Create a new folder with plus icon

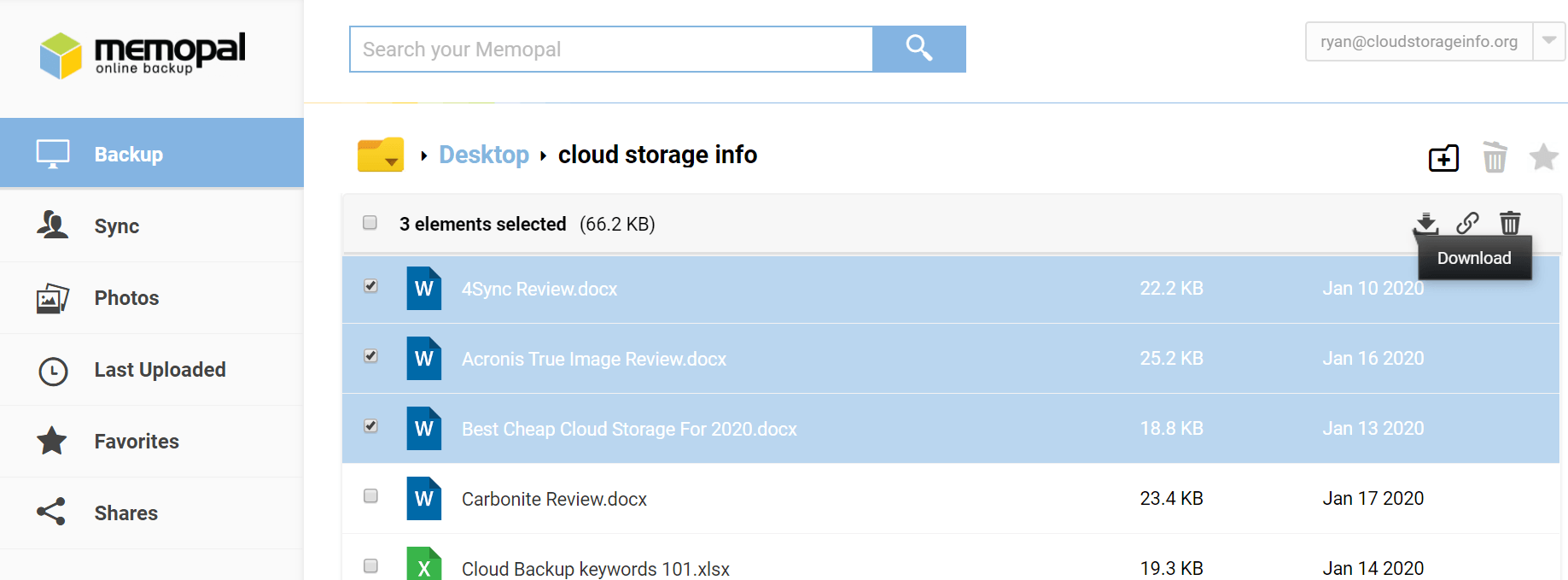point(1443,158)
